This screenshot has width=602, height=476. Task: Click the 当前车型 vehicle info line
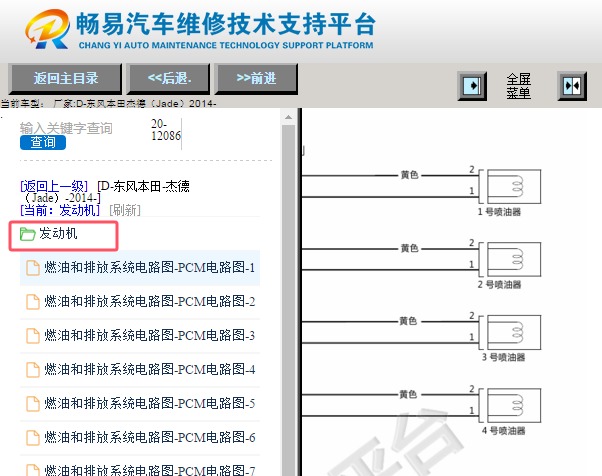pyautogui.click(x=108, y=104)
